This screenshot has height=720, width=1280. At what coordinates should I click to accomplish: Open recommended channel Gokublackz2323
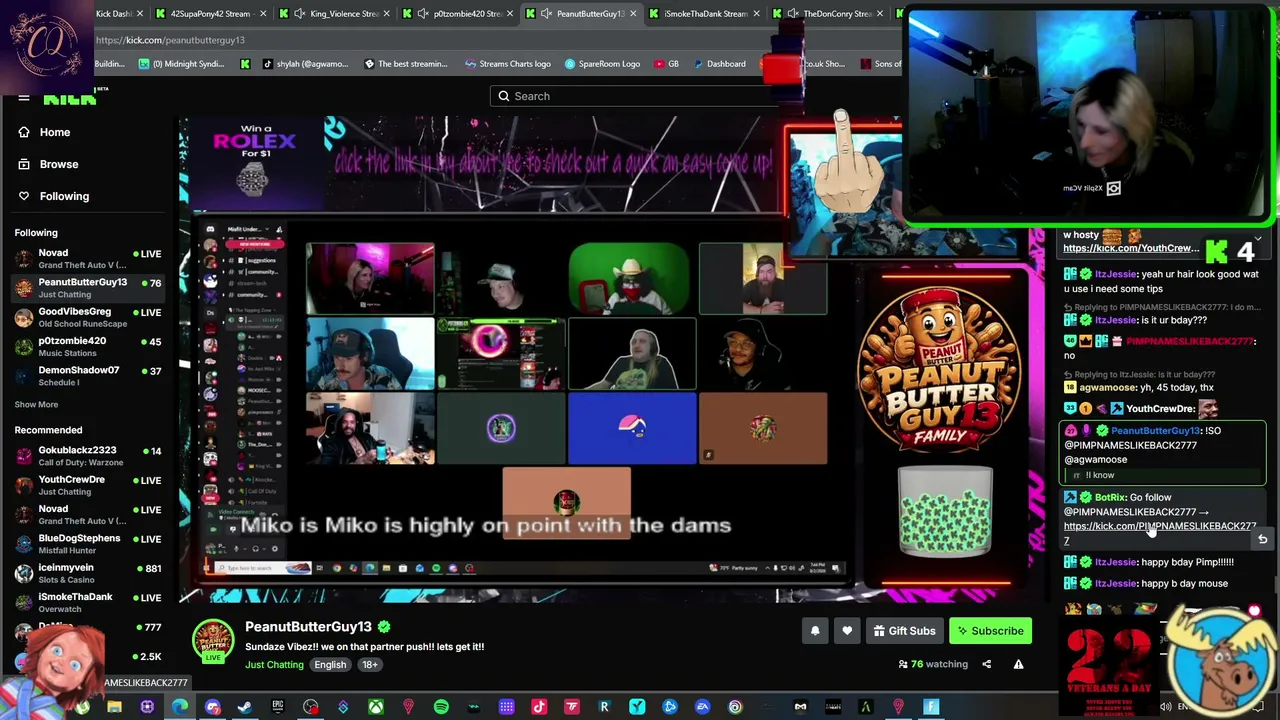click(88, 456)
